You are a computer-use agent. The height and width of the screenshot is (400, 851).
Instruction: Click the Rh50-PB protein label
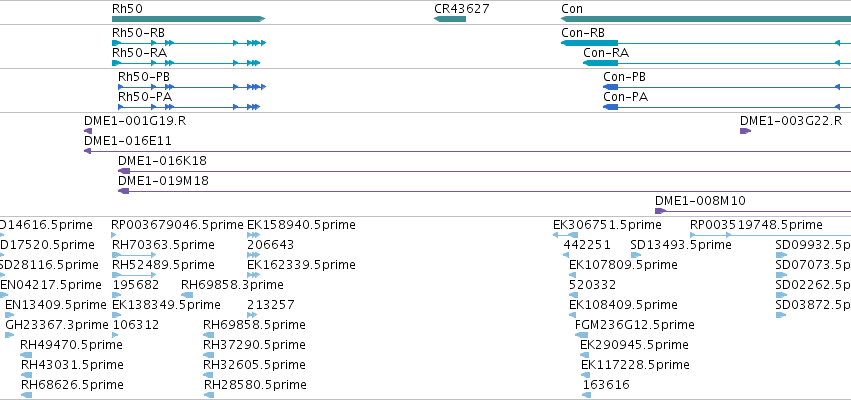144,77
